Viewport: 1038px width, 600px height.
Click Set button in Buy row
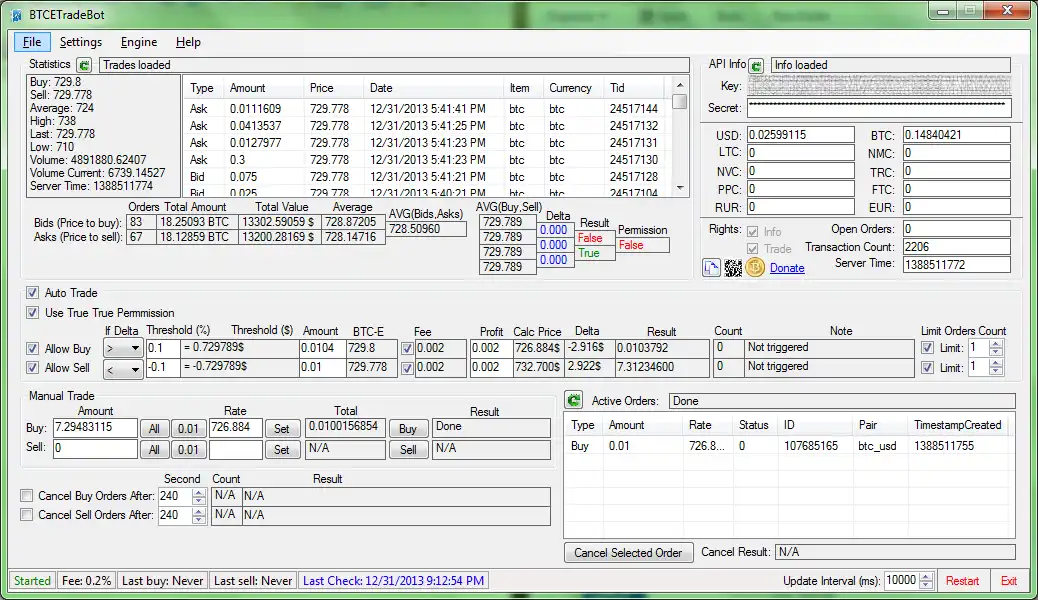point(282,428)
